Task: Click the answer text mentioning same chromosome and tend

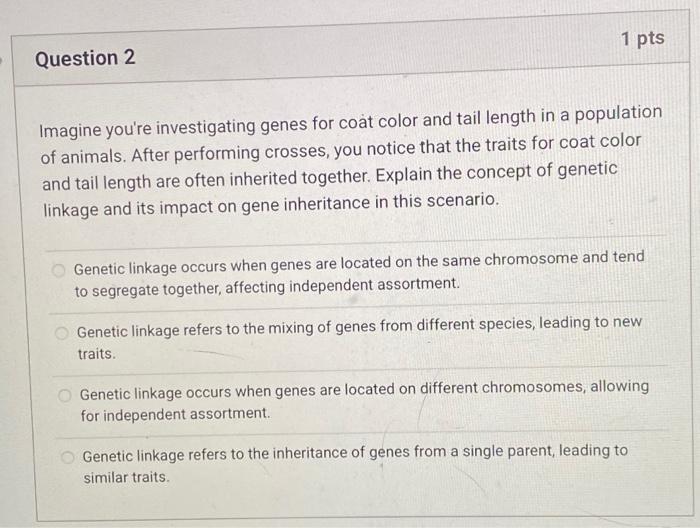Action: (x=359, y=263)
